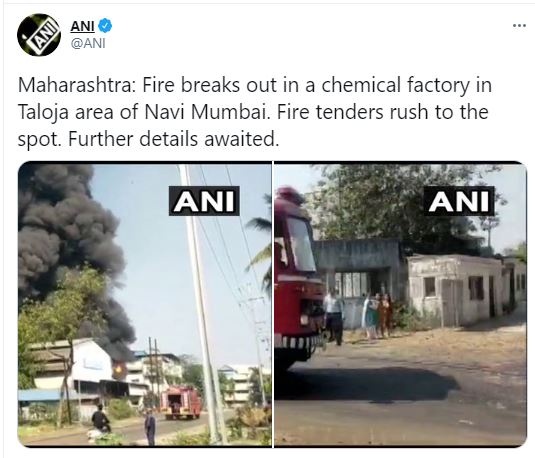Click the ANI watermark on right photo
This screenshot has width=535, height=458.
click(x=459, y=201)
